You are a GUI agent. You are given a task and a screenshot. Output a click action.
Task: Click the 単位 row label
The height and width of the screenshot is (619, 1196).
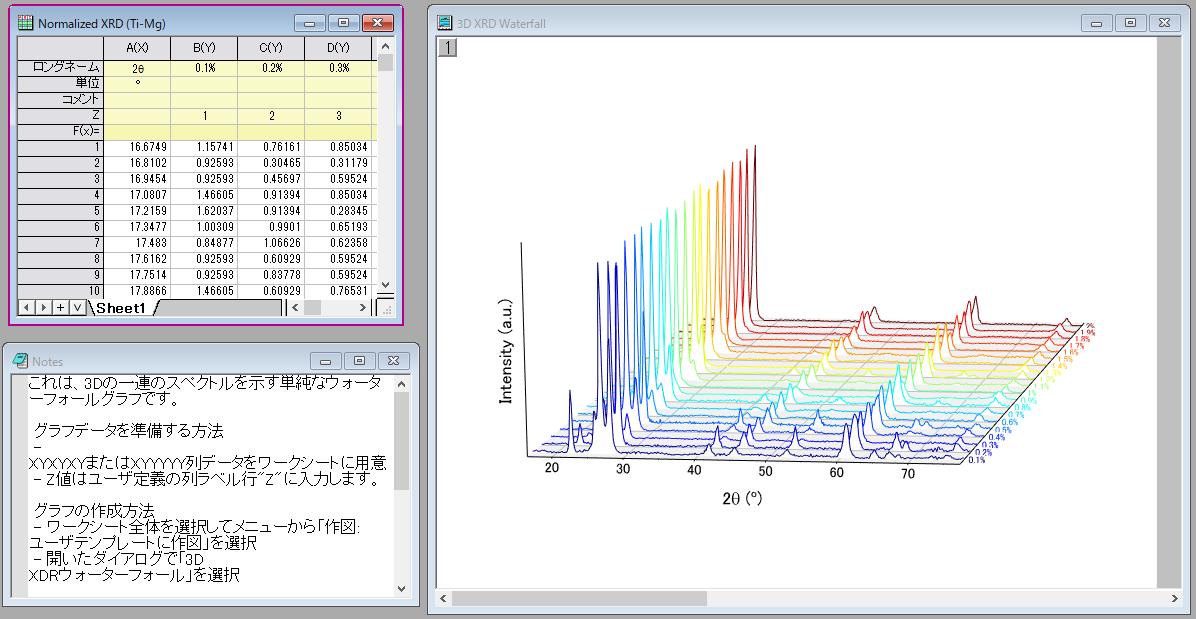point(60,84)
